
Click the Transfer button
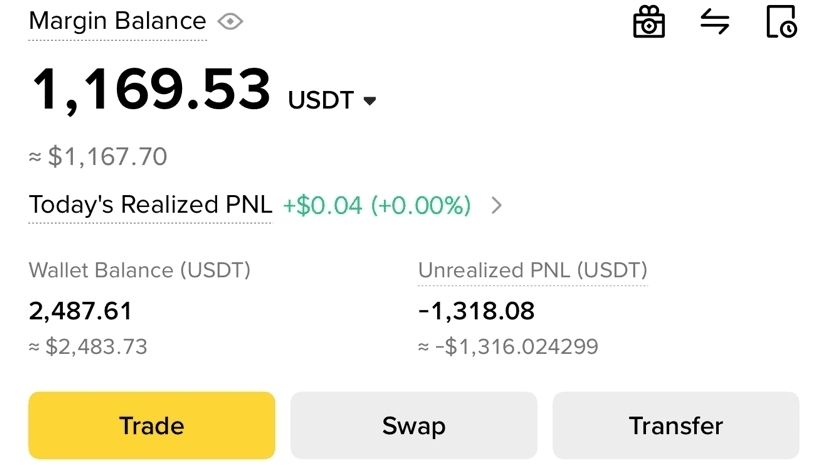click(676, 425)
